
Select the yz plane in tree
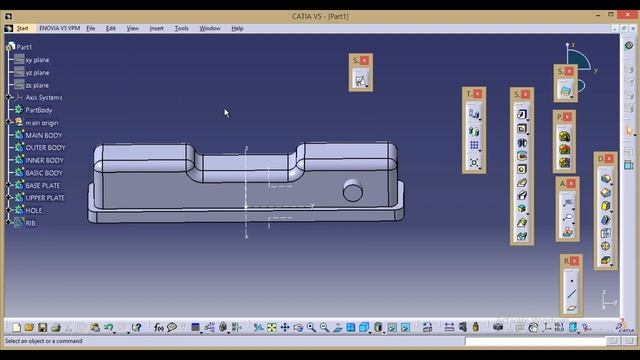[37, 73]
